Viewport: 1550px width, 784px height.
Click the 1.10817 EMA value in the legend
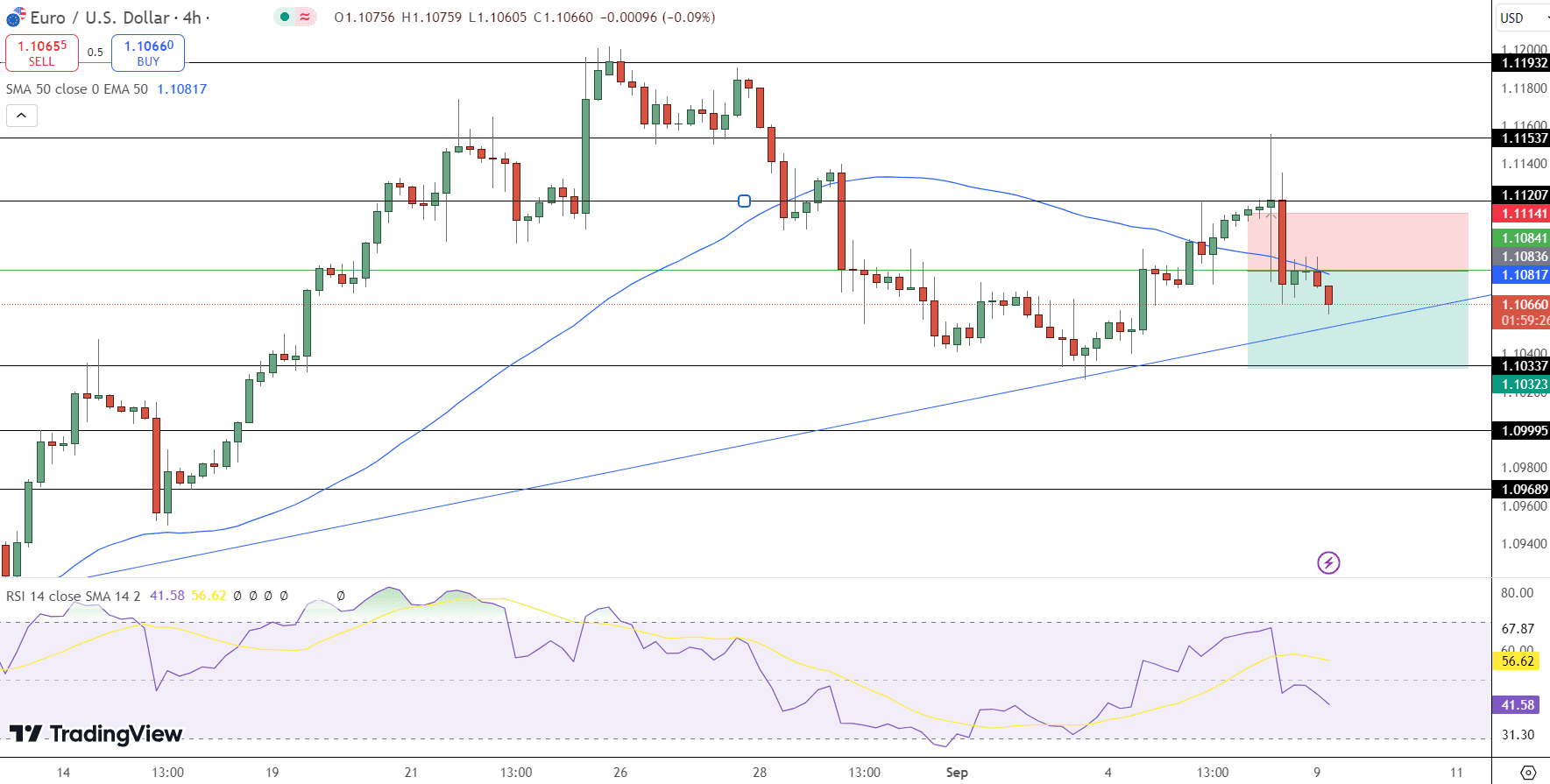click(182, 89)
